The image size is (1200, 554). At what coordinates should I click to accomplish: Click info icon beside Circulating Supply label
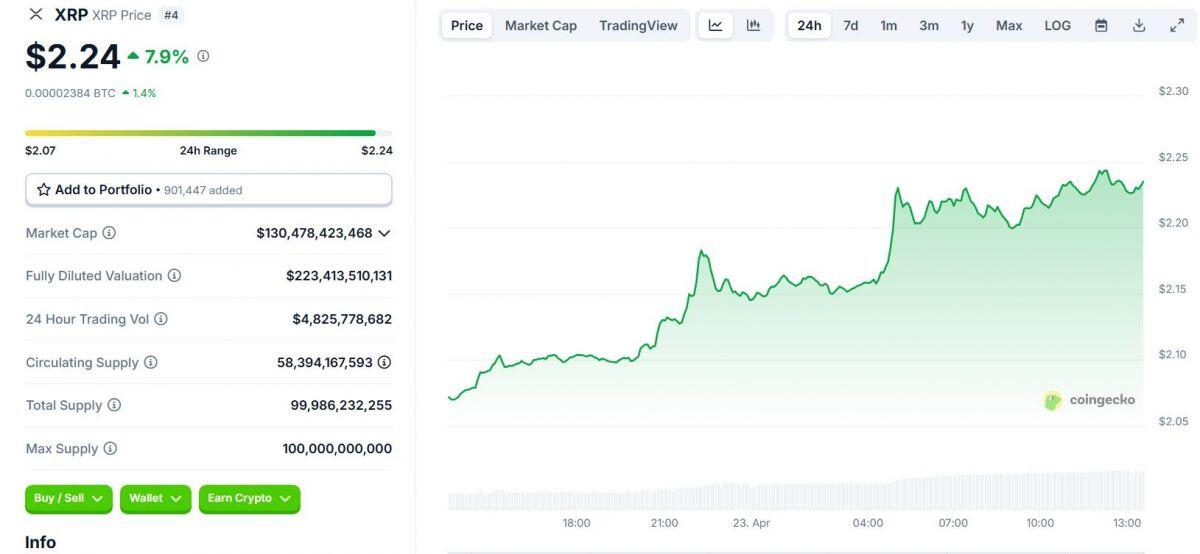pyautogui.click(x=151, y=363)
